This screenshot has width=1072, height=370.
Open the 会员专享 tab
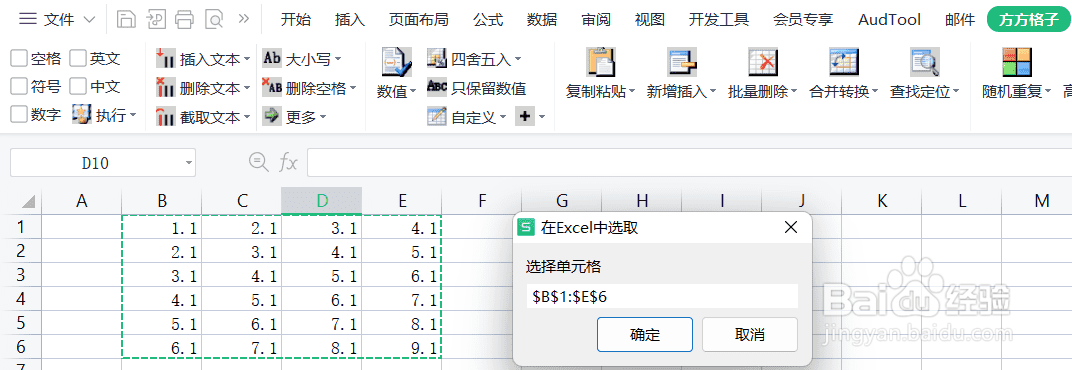(x=803, y=20)
